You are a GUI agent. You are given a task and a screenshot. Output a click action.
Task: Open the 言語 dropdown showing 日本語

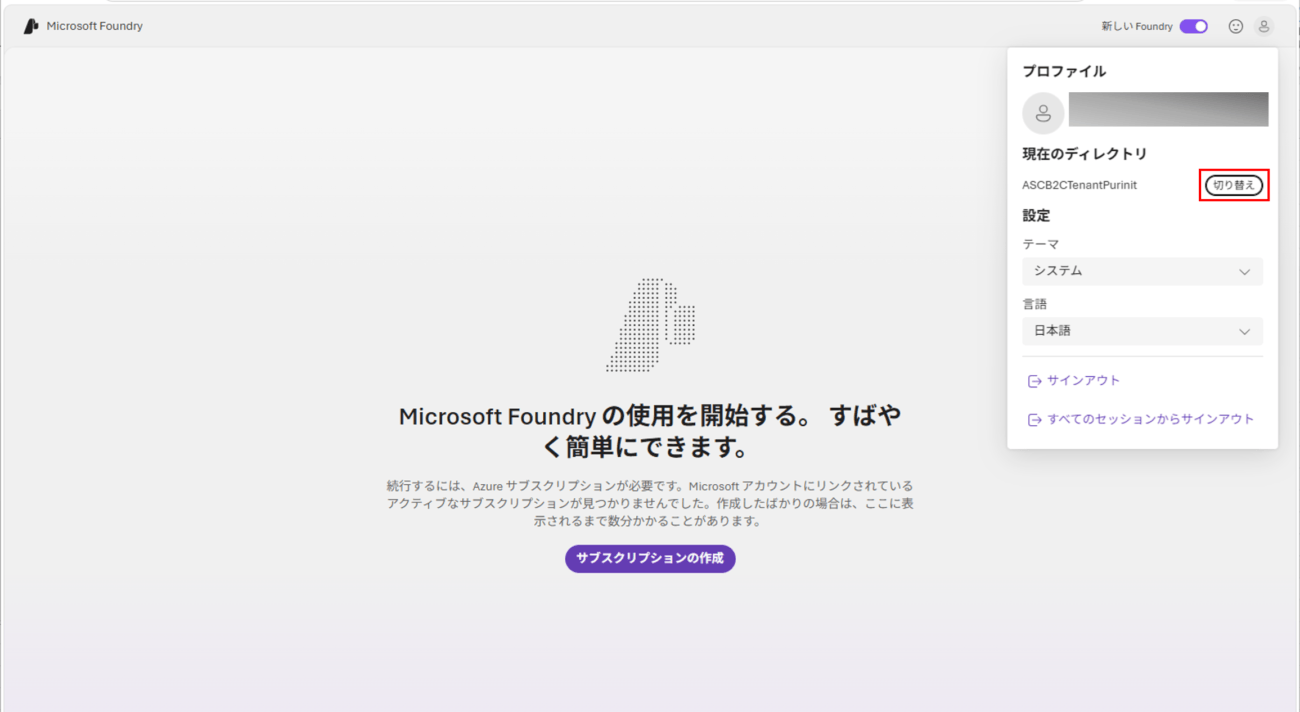click(x=1142, y=331)
